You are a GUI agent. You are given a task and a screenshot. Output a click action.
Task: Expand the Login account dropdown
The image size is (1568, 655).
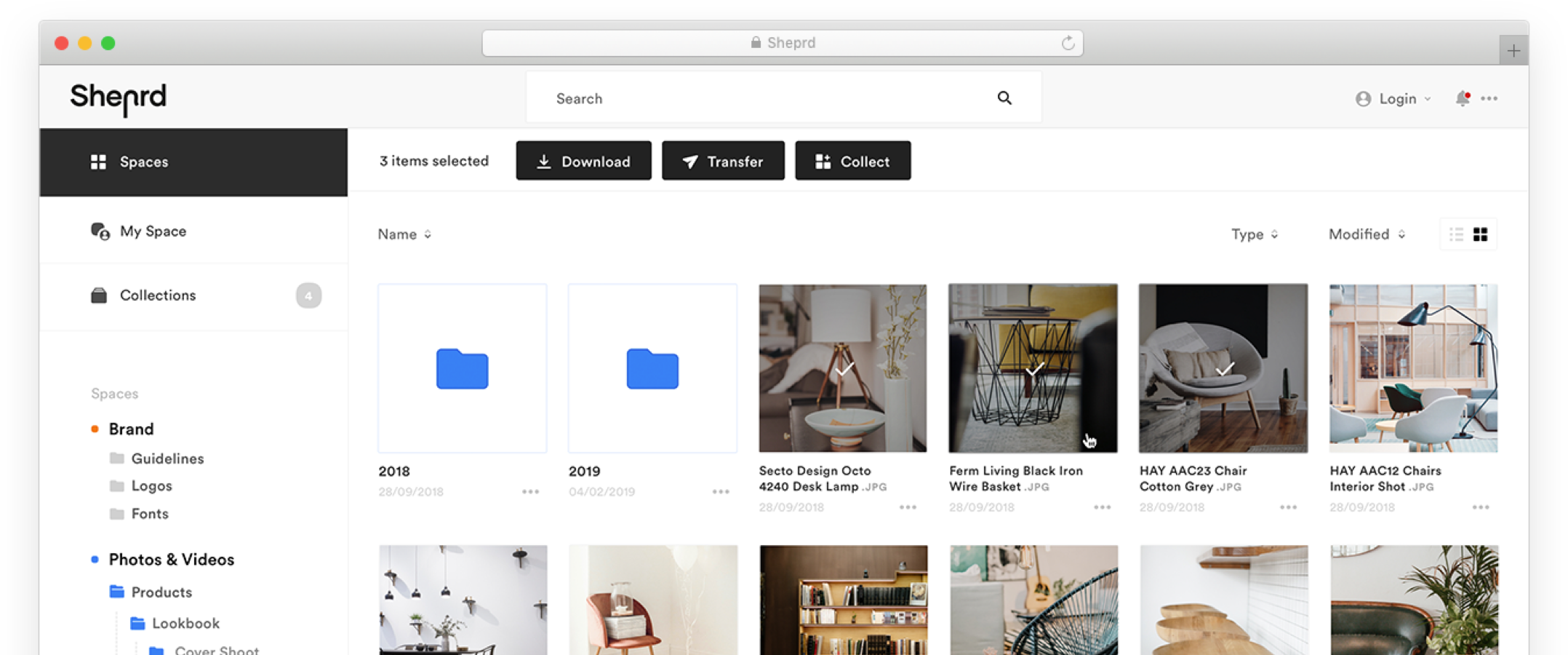[1393, 98]
